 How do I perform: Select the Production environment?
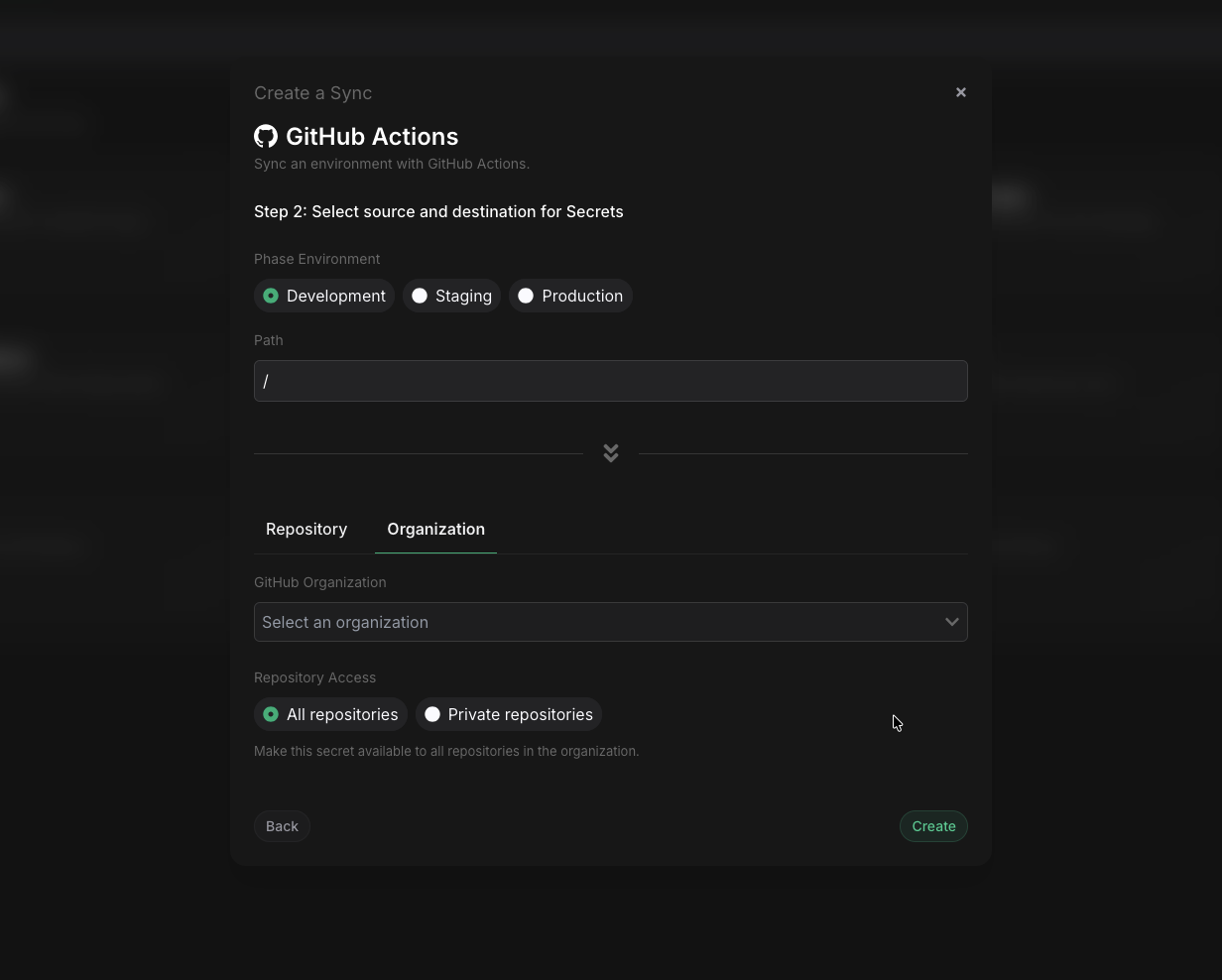coord(570,296)
